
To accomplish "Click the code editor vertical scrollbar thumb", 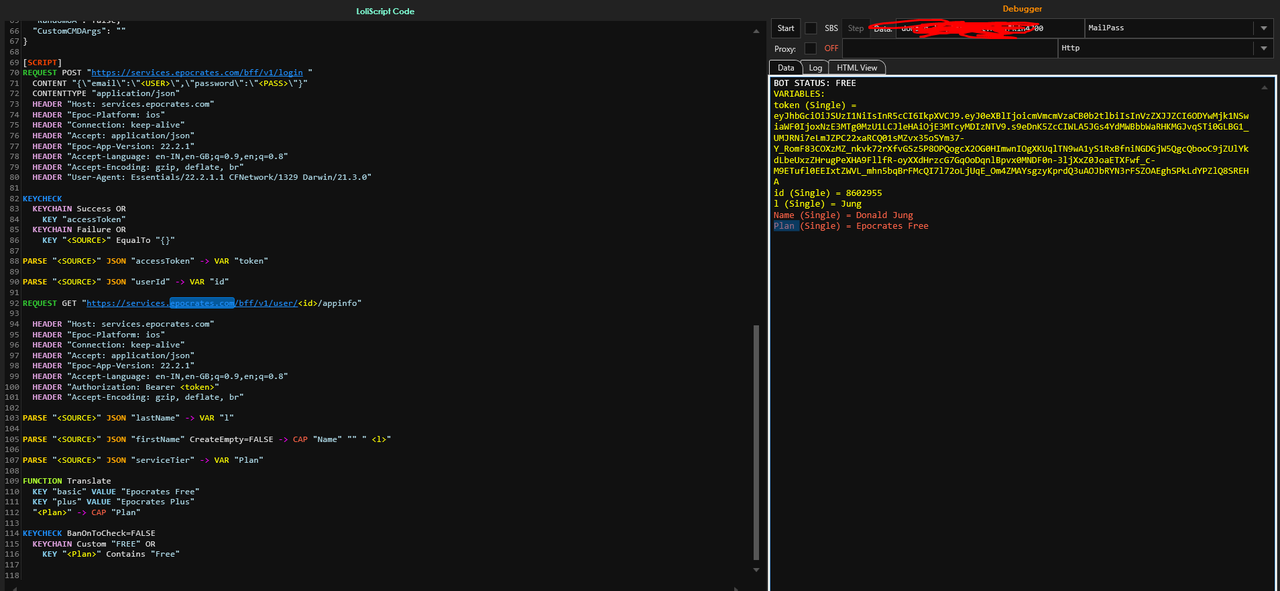I will pos(757,440).
